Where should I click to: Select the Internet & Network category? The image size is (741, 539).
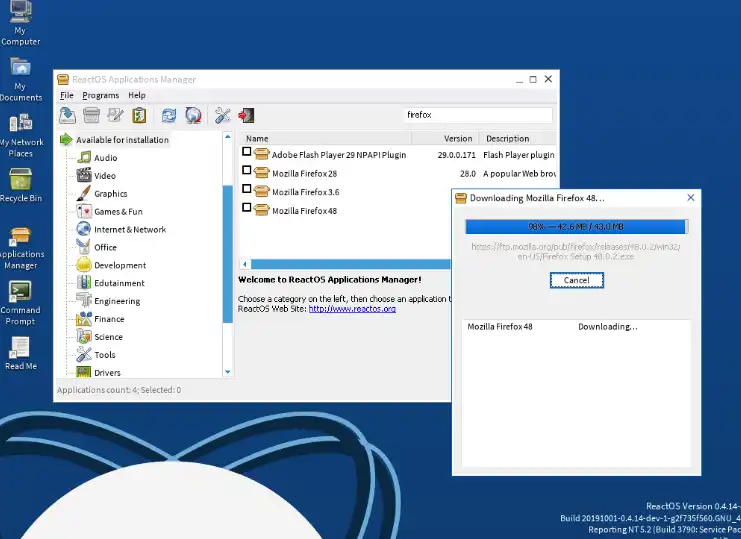pyautogui.click(x=130, y=230)
